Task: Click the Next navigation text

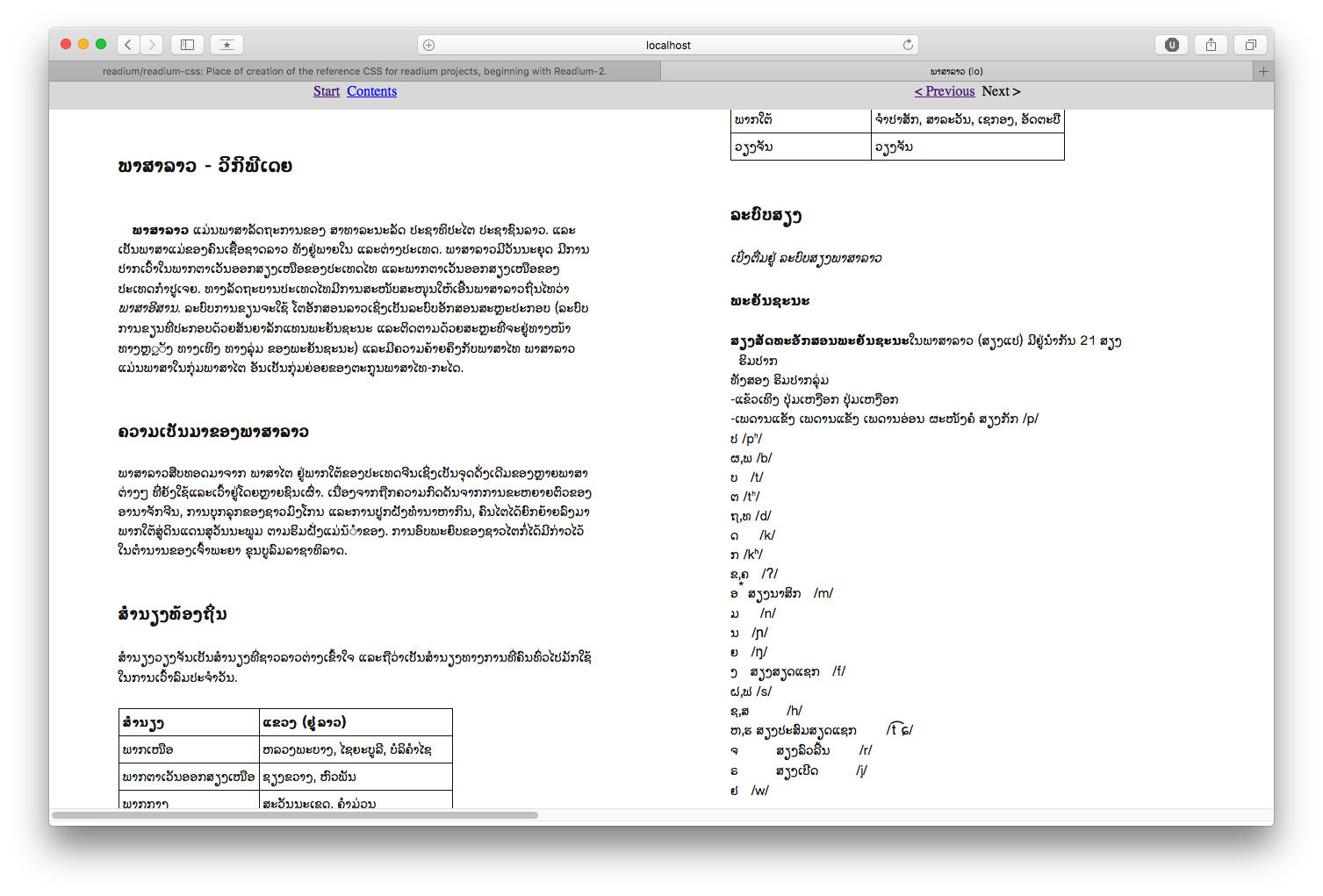Action: click(x=1001, y=91)
